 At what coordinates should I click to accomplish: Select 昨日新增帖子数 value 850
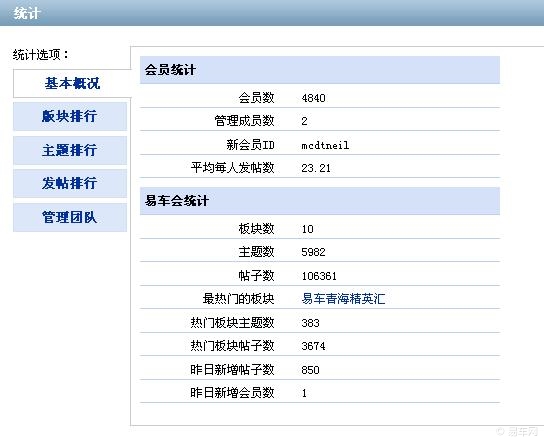click(x=310, y=370)
